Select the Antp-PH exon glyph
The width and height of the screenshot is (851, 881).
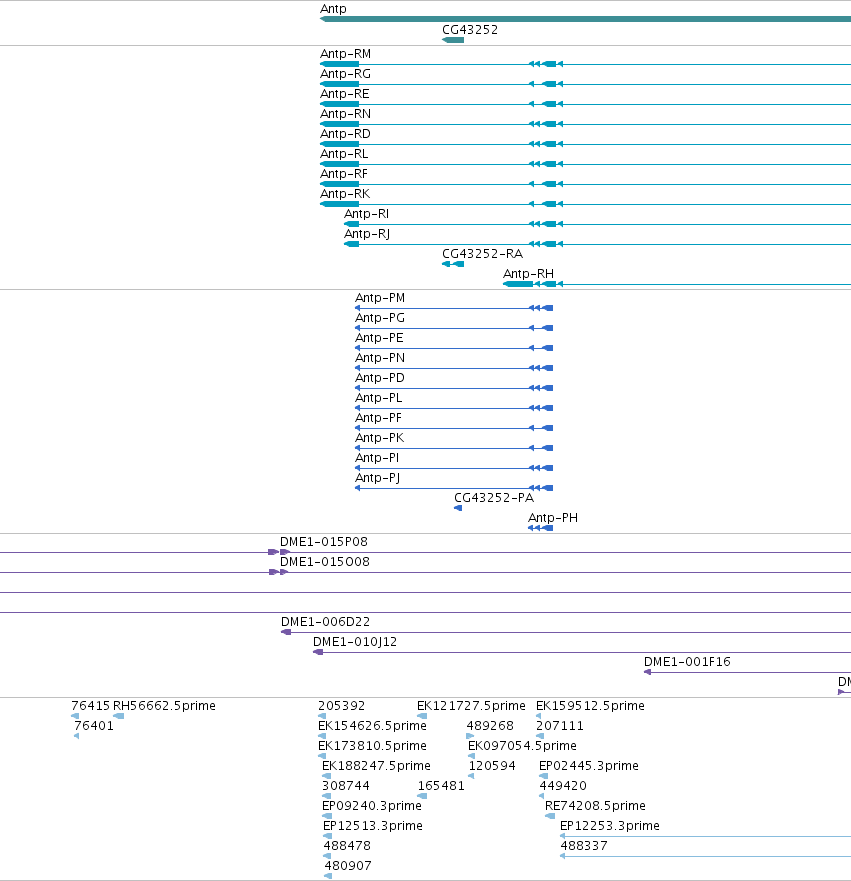541,528
